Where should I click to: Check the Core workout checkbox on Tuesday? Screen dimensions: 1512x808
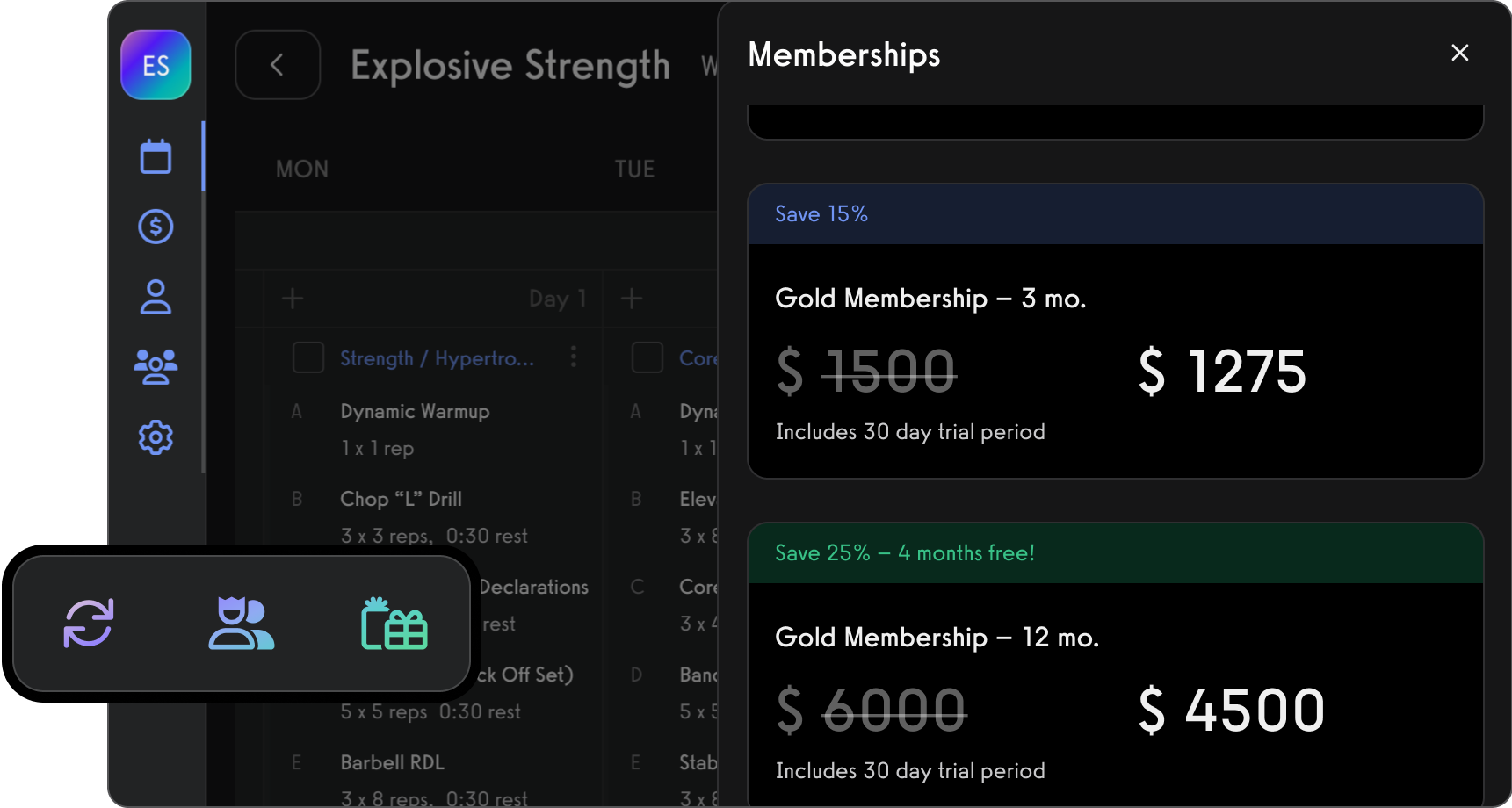point(647,357)
